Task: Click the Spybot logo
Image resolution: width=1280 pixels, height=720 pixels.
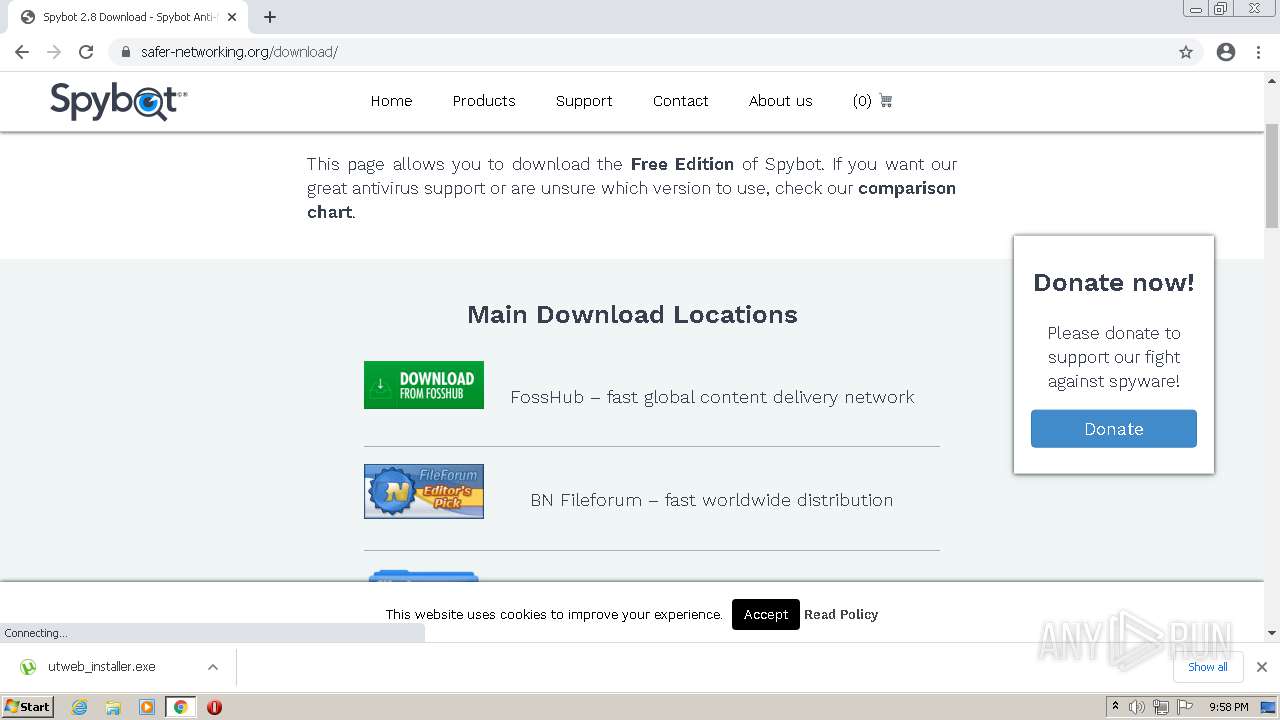Action: click(118, 101)
